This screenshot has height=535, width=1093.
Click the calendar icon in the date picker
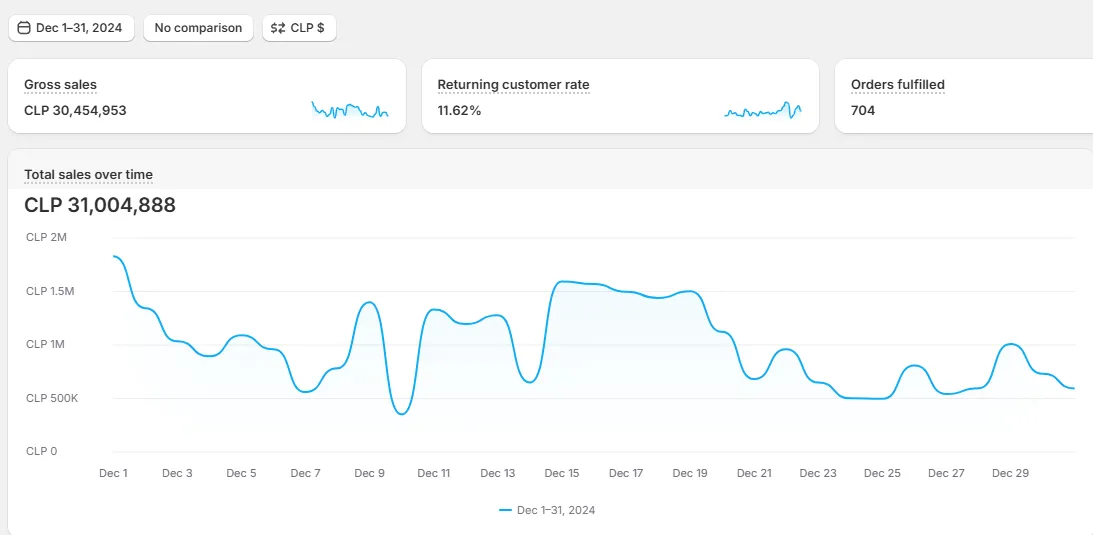24,28
